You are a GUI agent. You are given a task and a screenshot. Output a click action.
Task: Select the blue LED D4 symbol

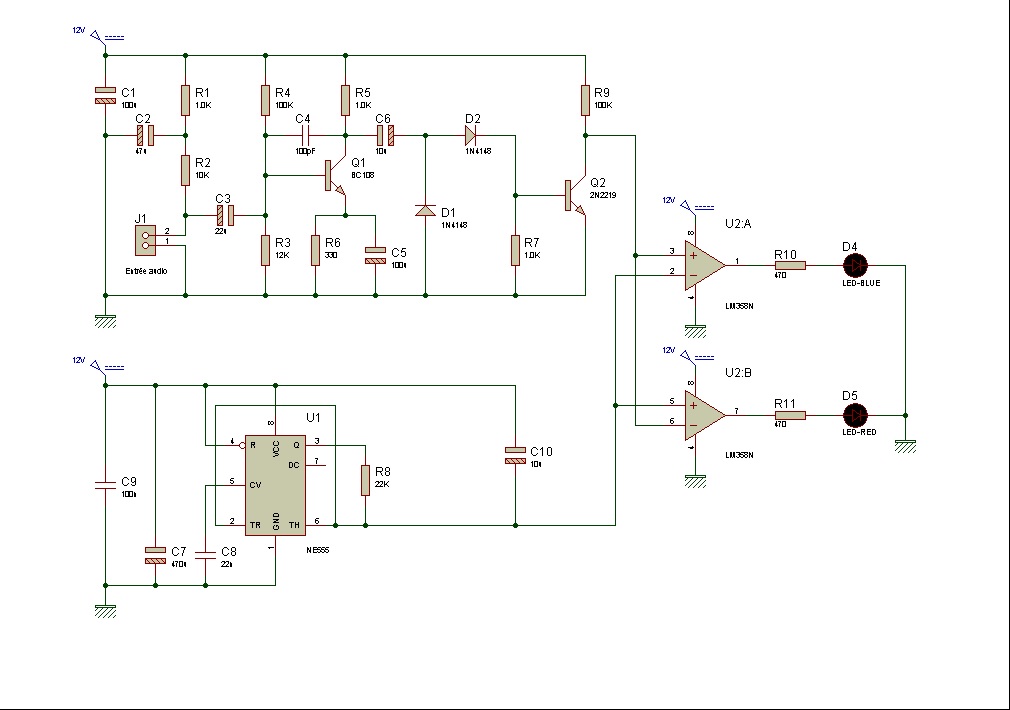[855, 265]
